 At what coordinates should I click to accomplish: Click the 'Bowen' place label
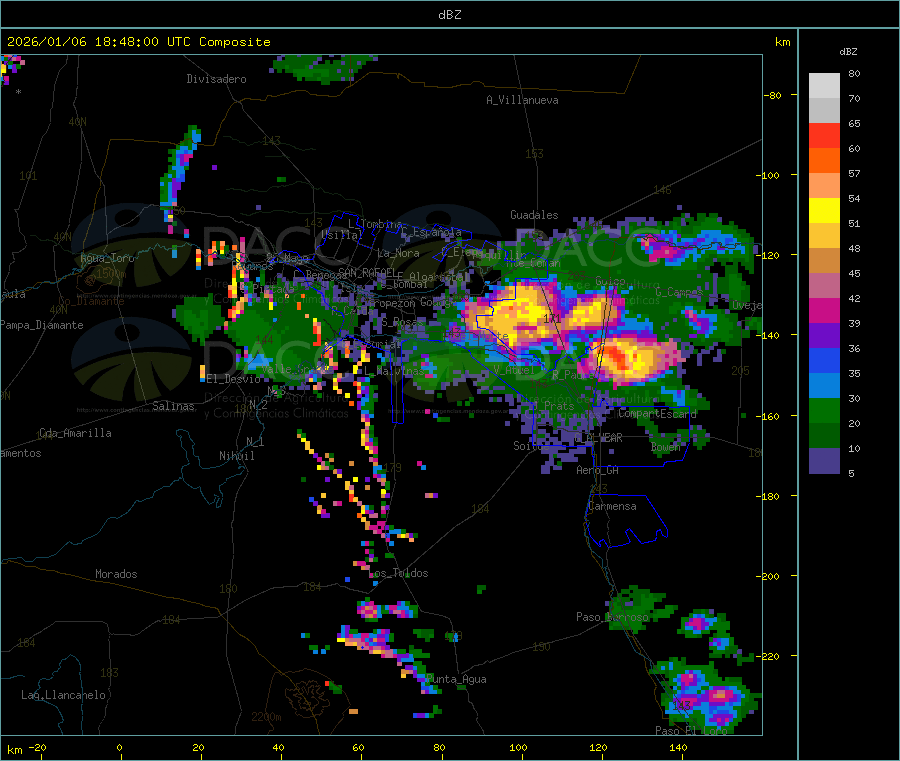[x=665, y=446]
